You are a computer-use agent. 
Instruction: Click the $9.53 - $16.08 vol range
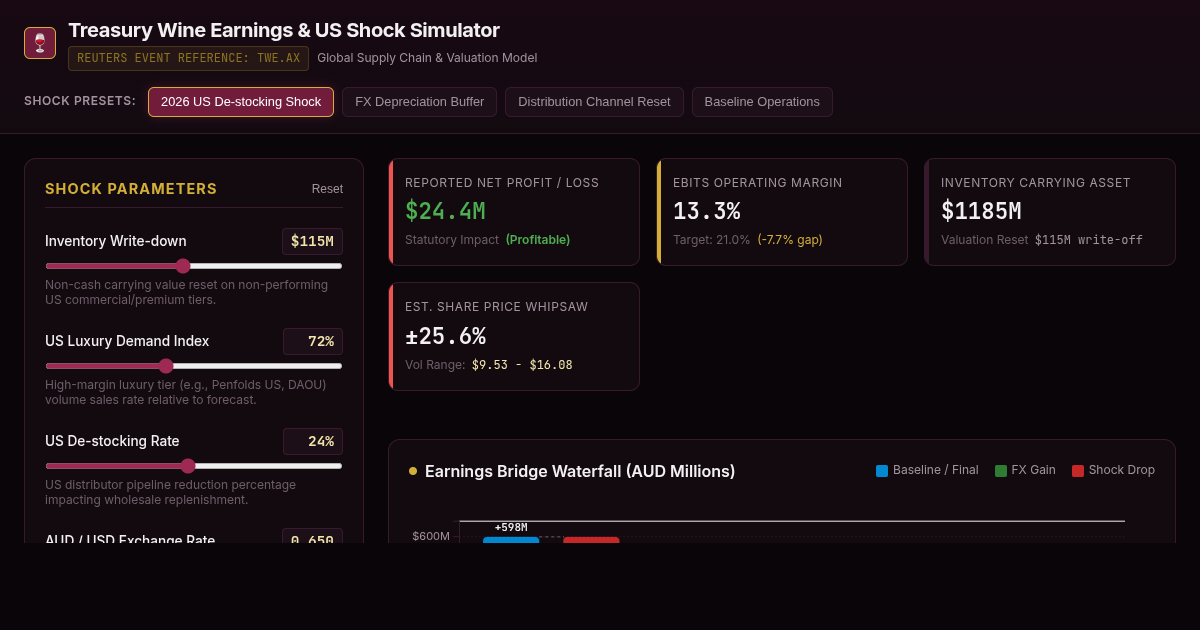tap(522, 365)
